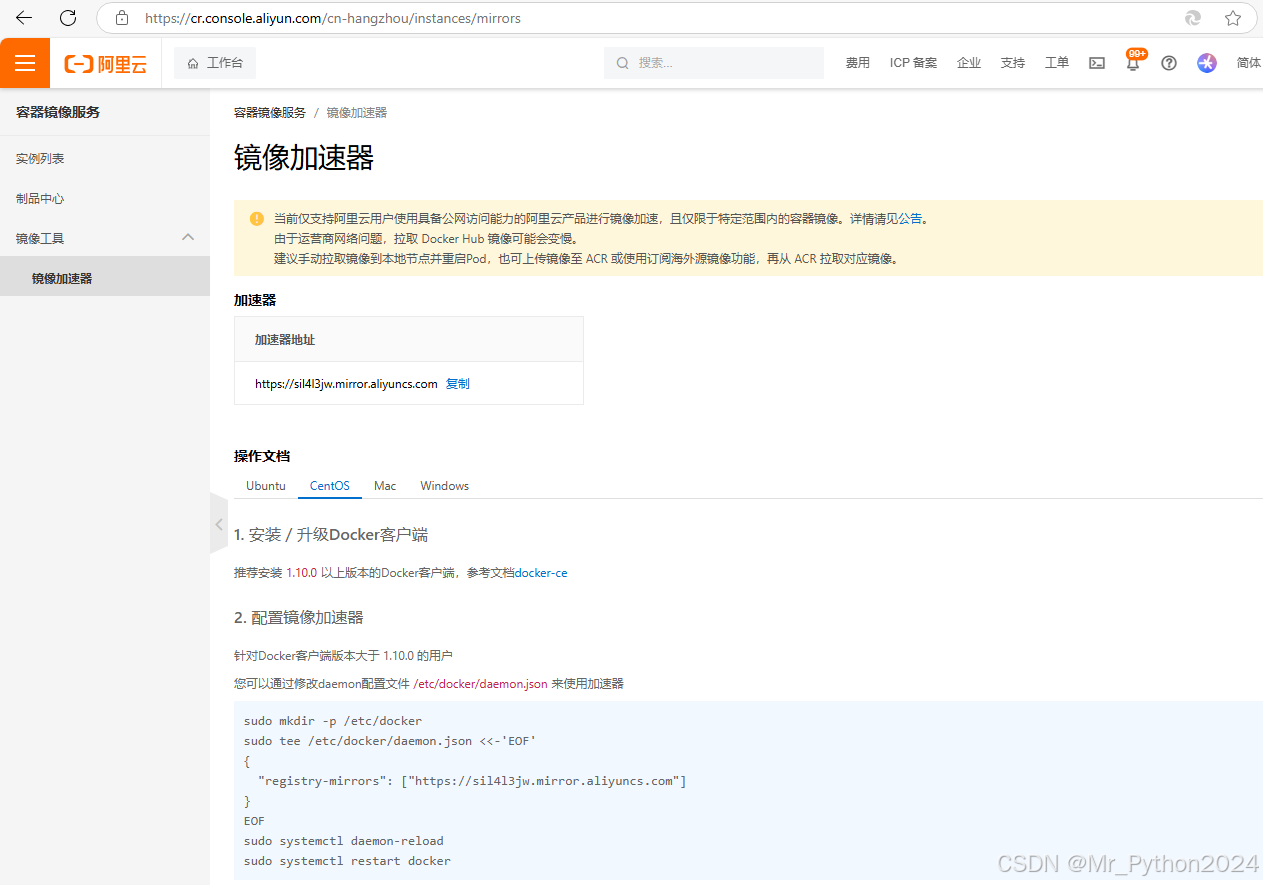The height and width of the screenshot is (885, 1263).
Task: Collapse sidebar with left chevron handle
Action: click(219, 524)
